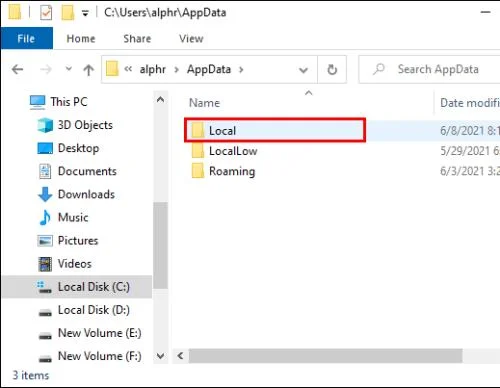
Task: Switch to the Home ribbon tab
Action: 81,39
